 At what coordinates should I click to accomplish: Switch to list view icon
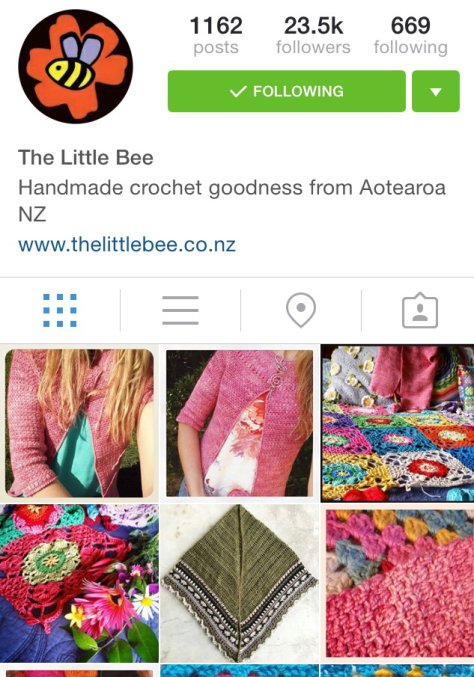pos(180,310)
